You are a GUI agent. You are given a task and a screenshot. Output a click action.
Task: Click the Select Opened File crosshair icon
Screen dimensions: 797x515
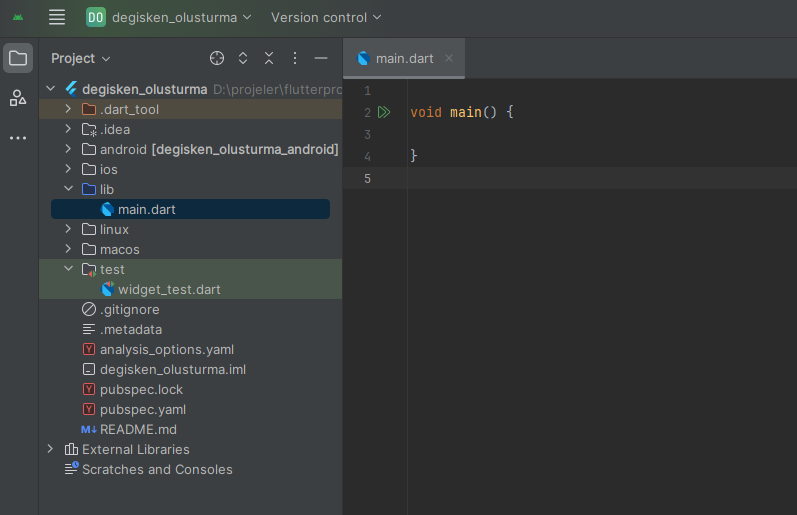click(217, 58)
